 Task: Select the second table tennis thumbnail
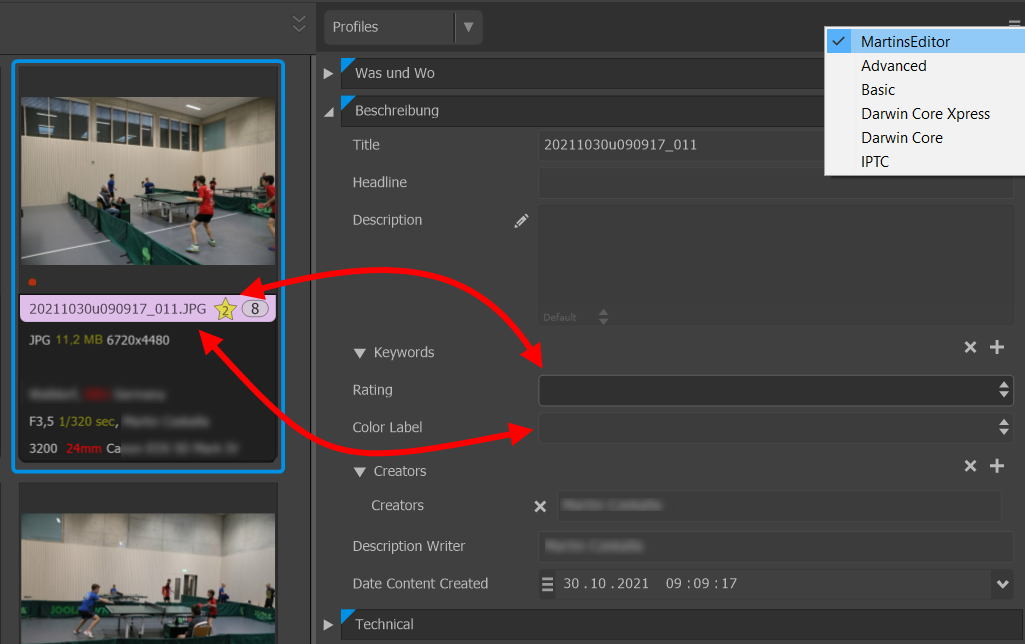click(x=148, y=579)
